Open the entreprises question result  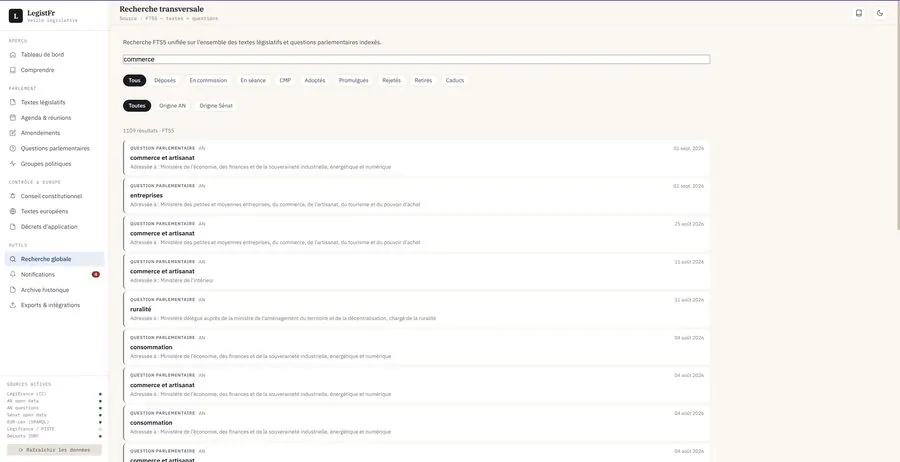pyautogui.click(x=416, y=196)
